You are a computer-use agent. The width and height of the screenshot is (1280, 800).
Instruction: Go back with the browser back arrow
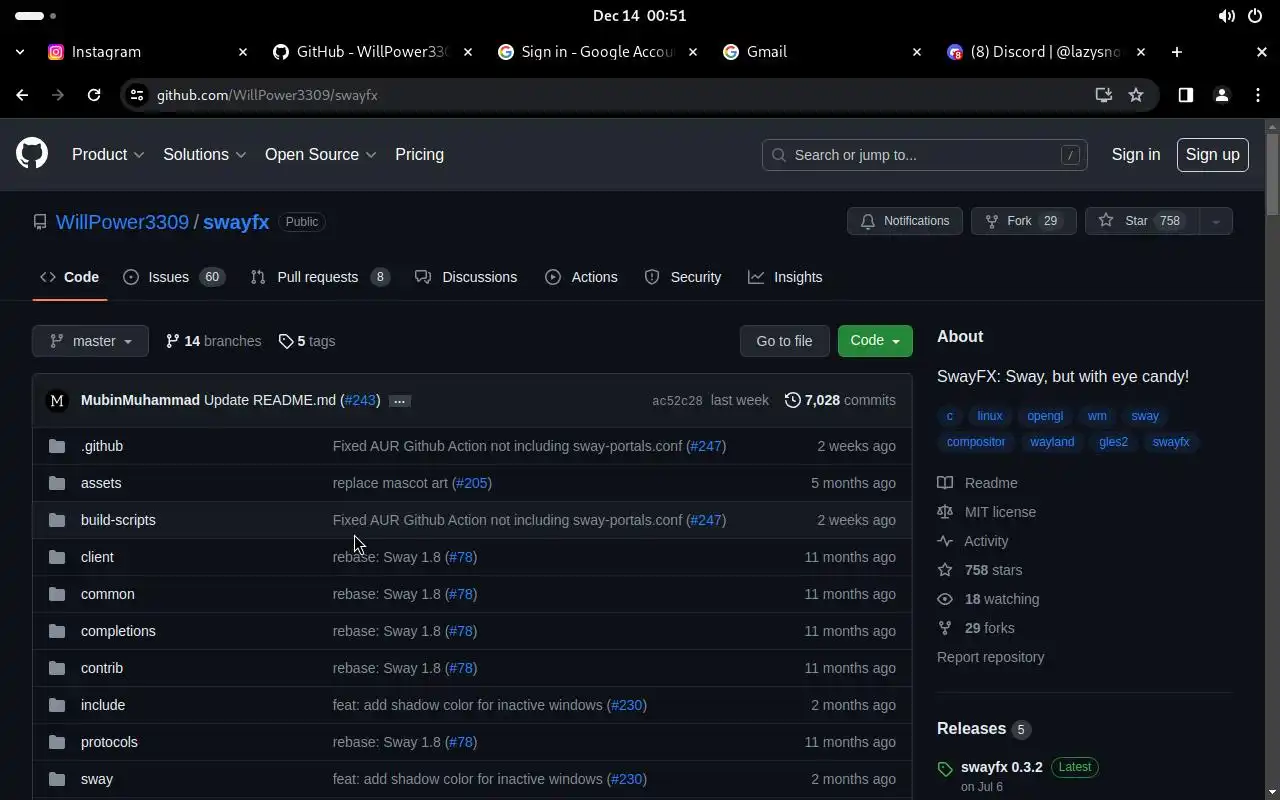coord(22,95)
